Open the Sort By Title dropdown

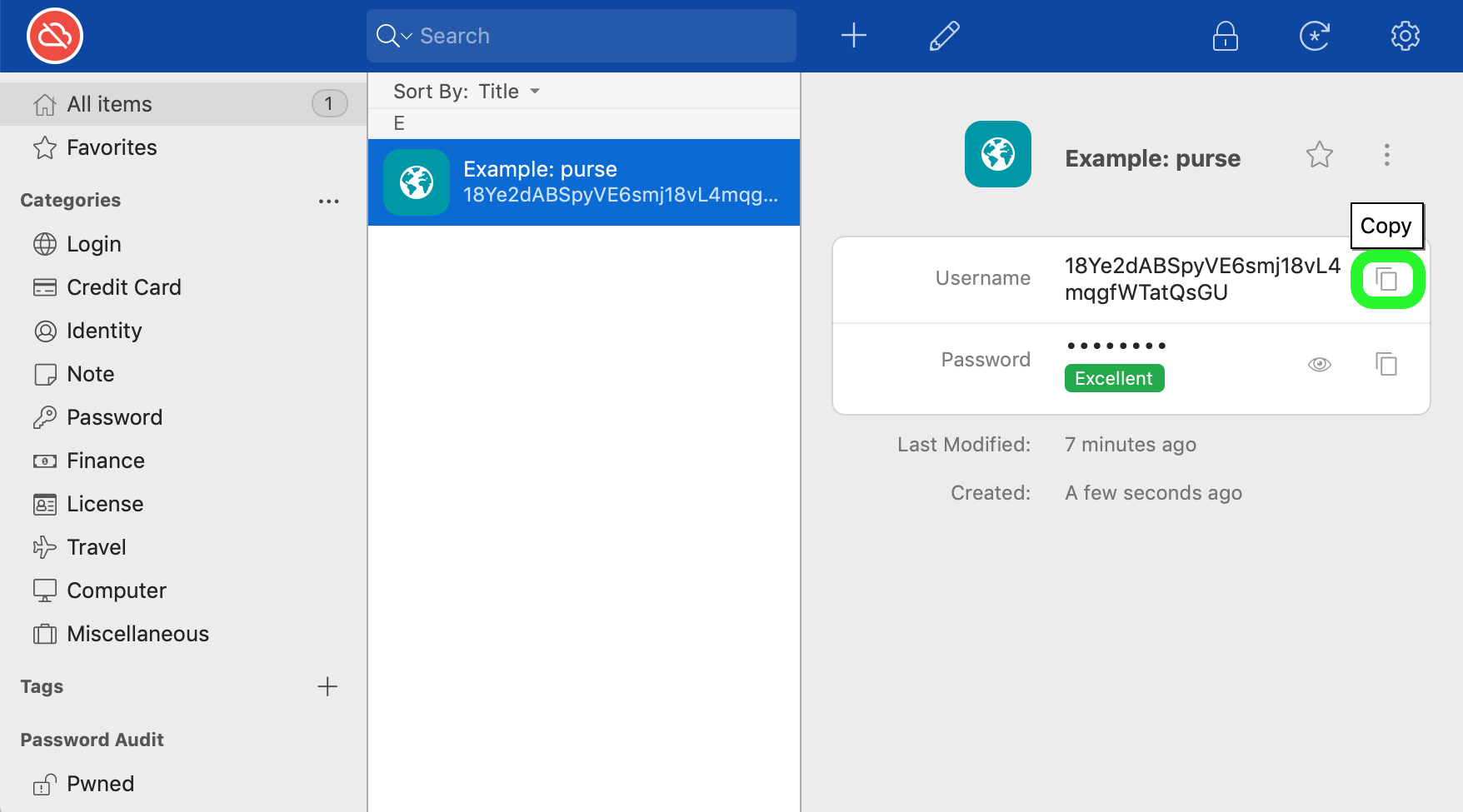pos(467,91)
